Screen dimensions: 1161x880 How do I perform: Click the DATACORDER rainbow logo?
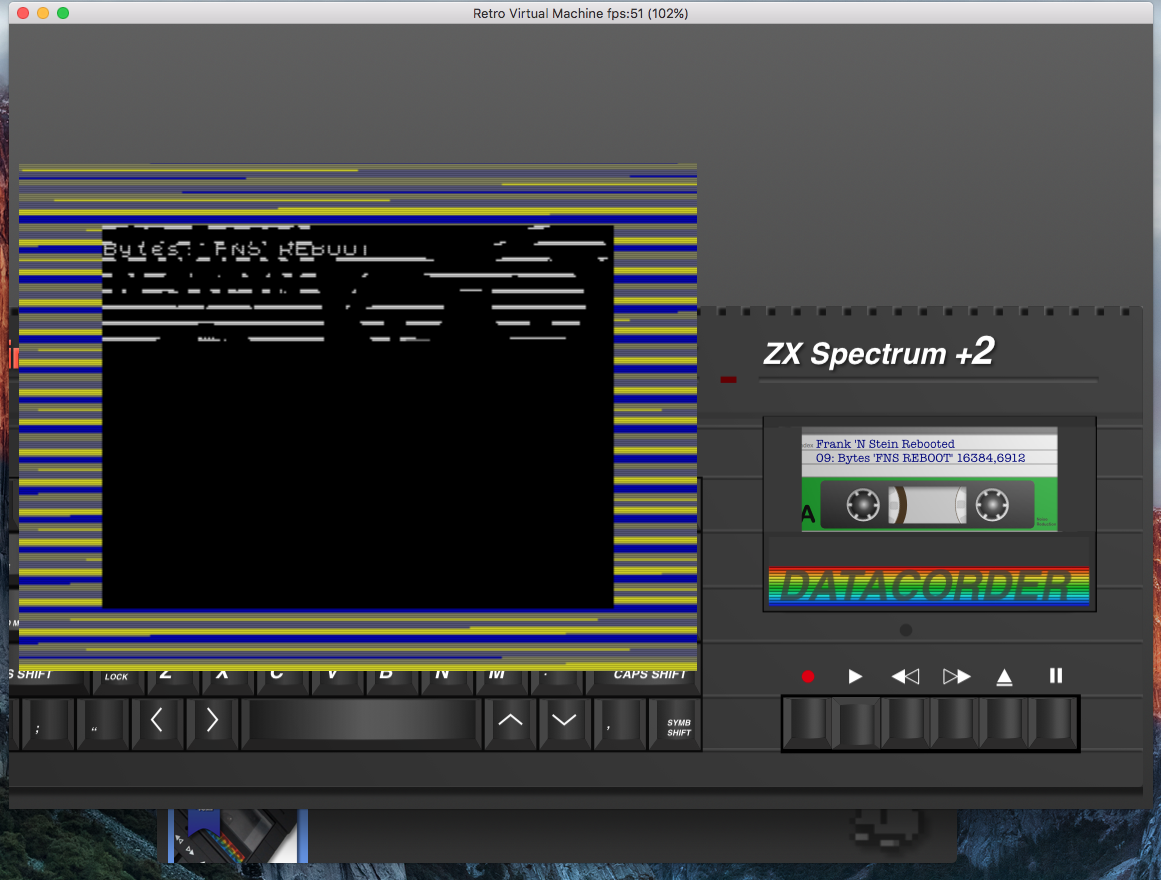pyautogui.click(x=929, y=586)
